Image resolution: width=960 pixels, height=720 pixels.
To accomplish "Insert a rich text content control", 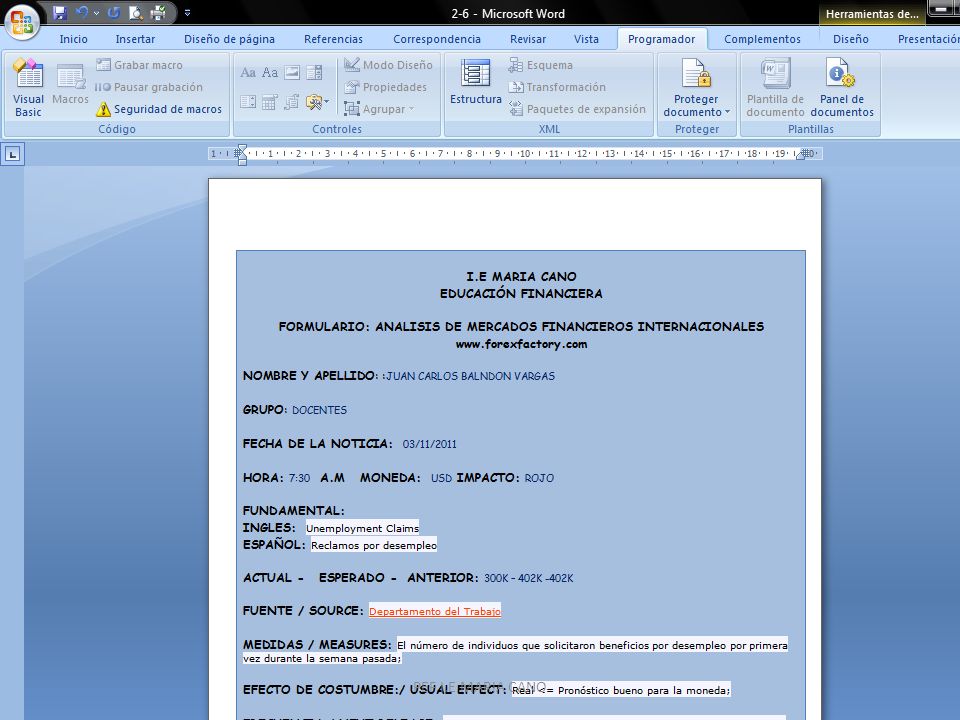I will click(x=248, y=73).
